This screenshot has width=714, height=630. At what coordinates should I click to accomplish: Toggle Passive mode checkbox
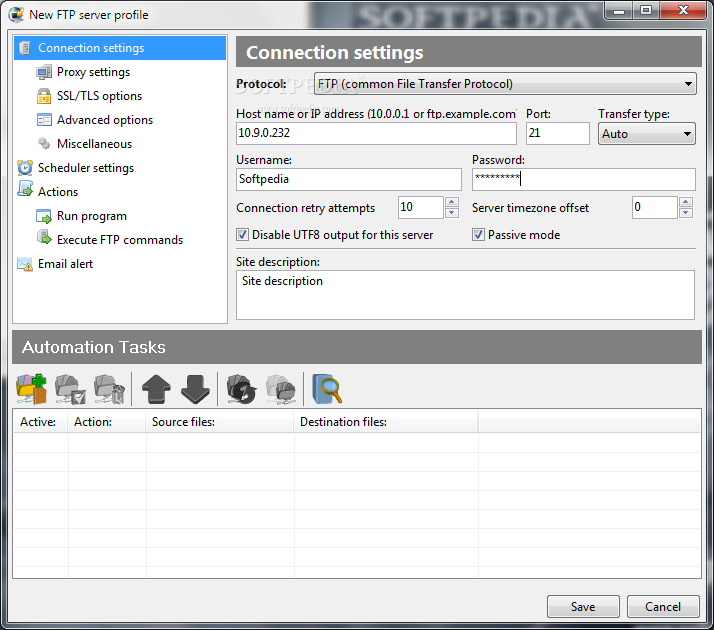tap(478, 235)
